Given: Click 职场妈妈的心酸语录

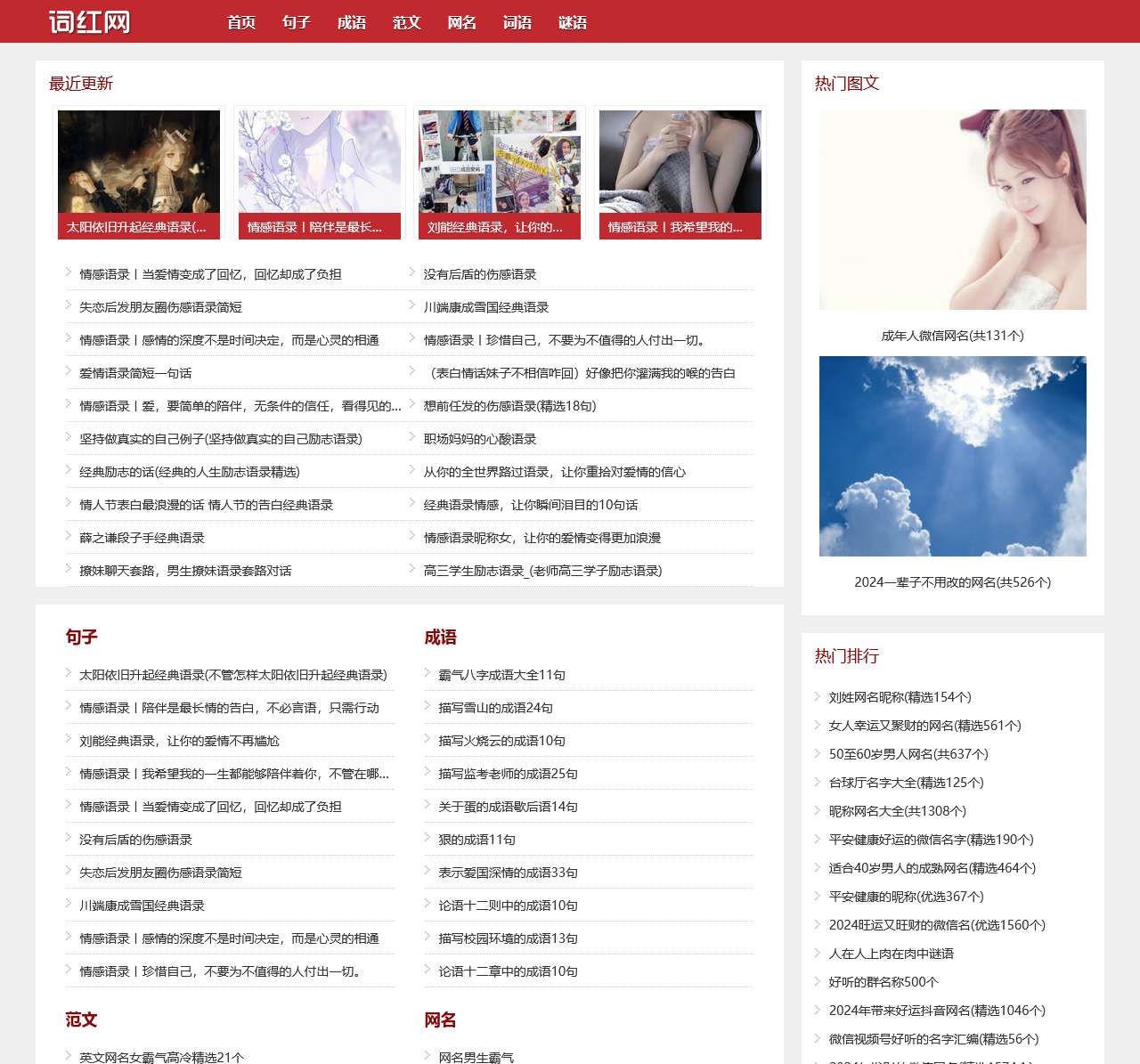Looking at the screenshot, I should [x=480, y=439].
